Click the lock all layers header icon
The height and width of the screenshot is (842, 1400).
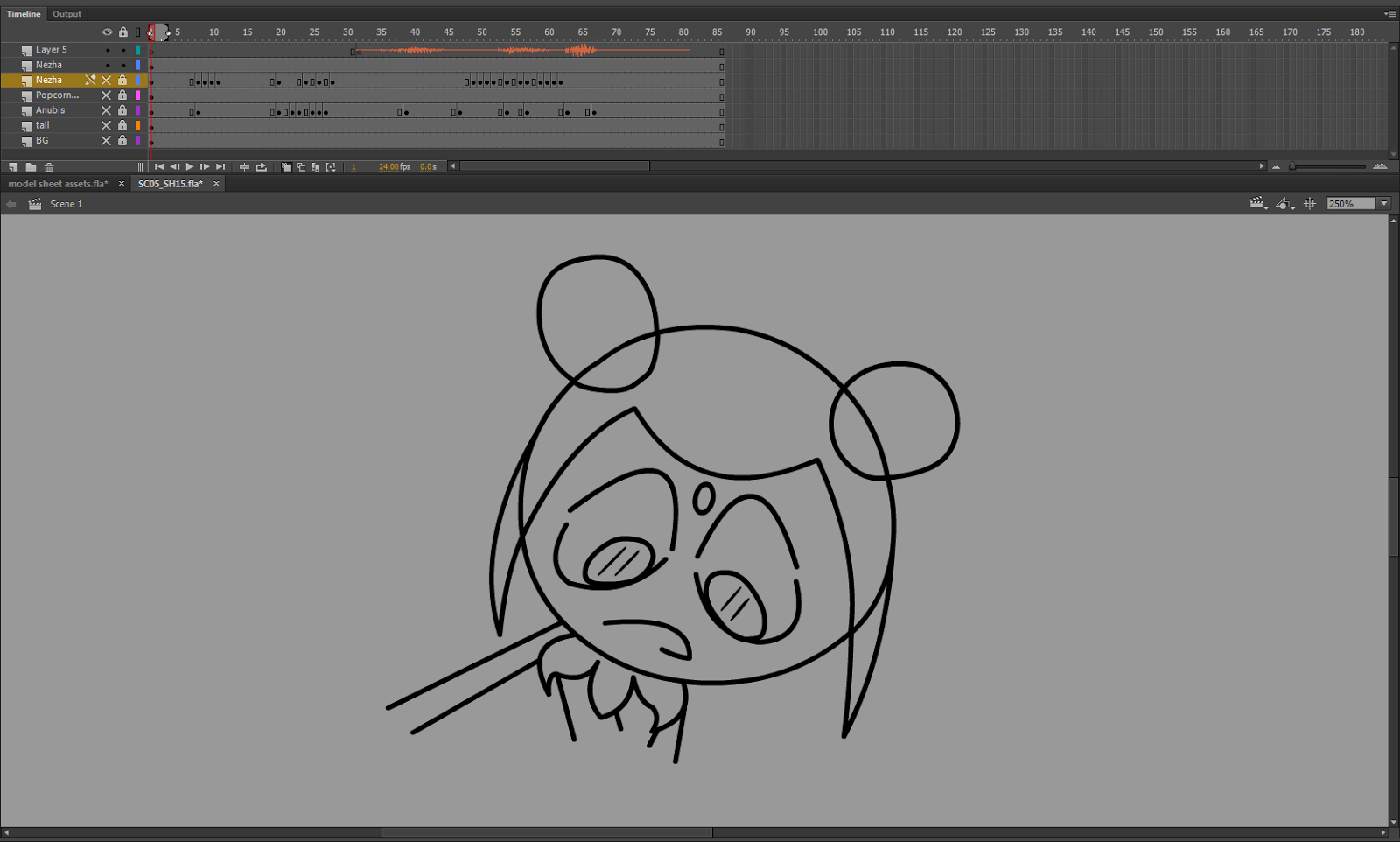123,32
